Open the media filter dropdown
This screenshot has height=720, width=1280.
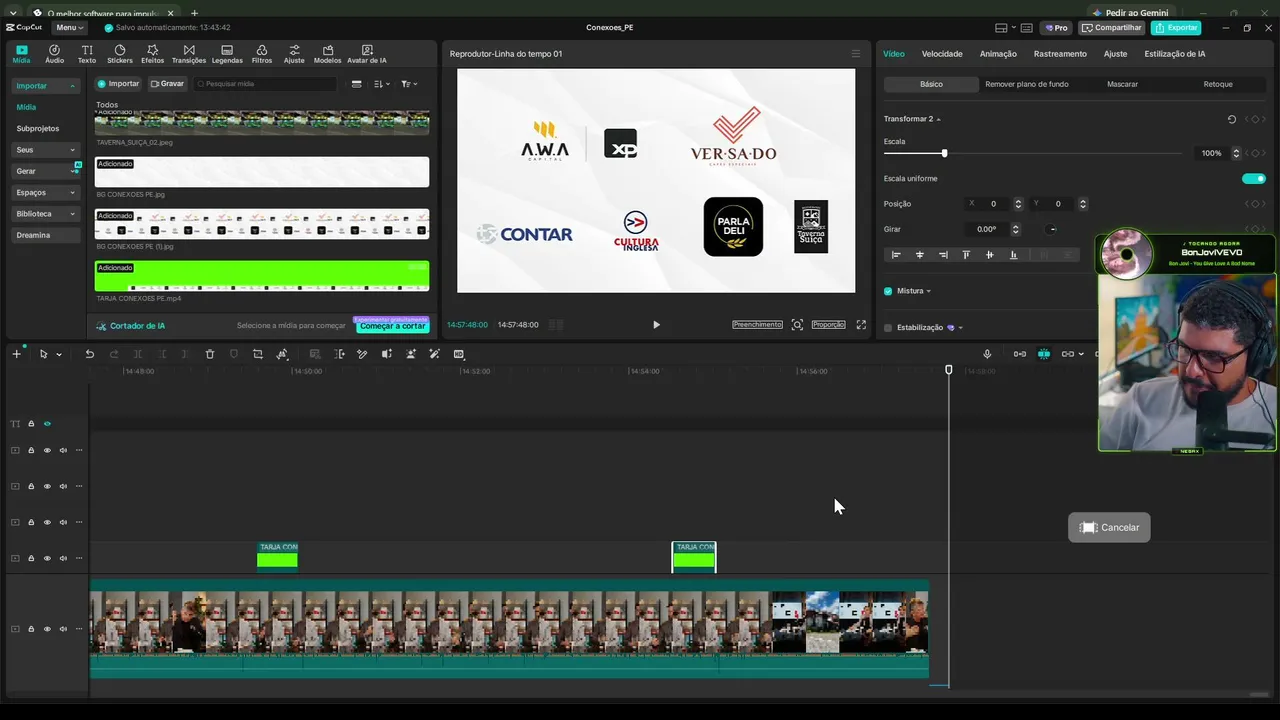[409, 84]
